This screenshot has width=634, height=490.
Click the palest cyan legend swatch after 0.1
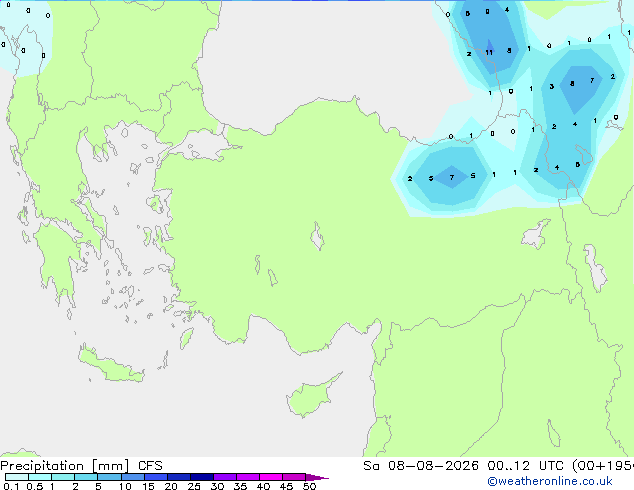[x=17, y=477]
